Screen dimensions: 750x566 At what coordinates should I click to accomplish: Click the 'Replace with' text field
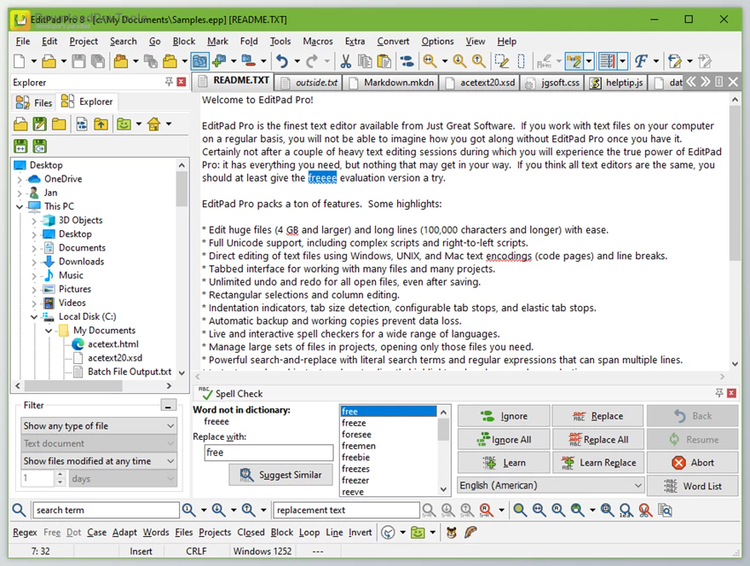point(269,452)
